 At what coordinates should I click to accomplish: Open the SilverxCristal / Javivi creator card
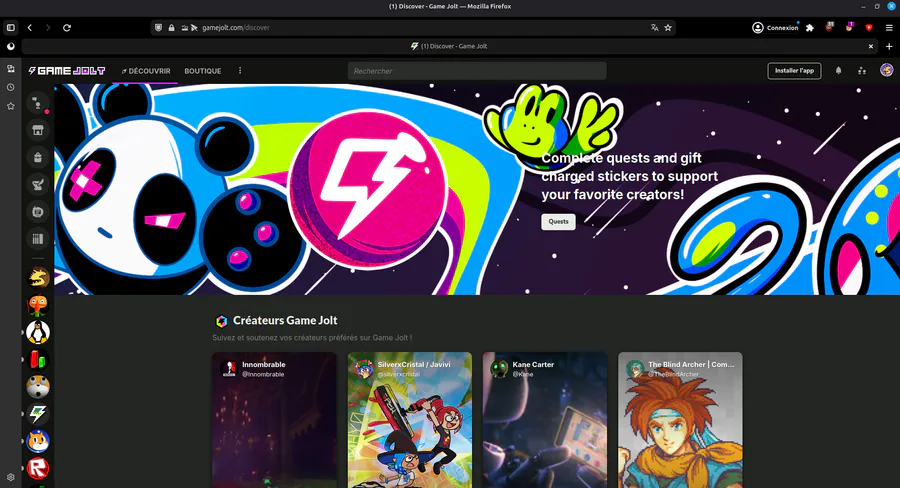(410, 420)
